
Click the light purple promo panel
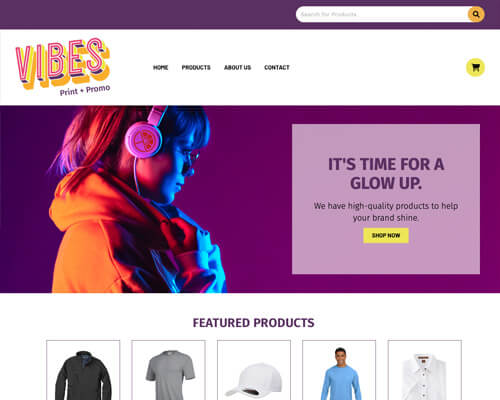(x=386, y=199)
